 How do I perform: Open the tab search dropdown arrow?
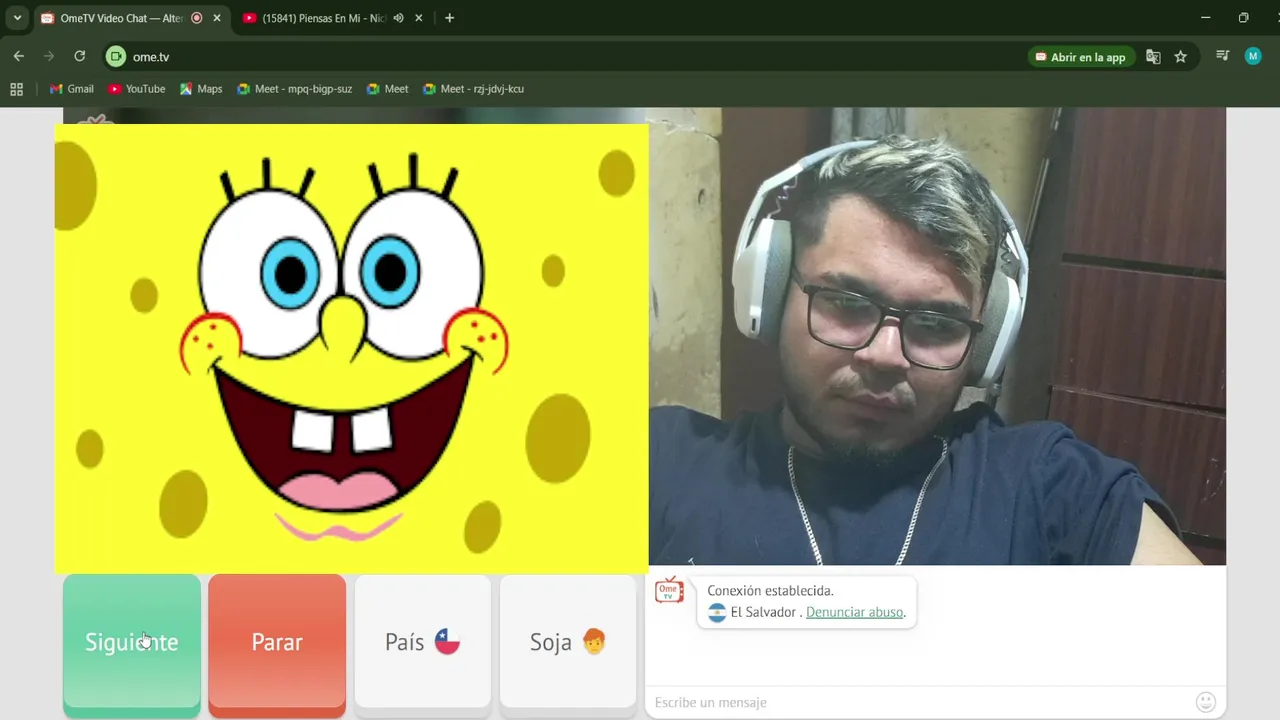click(17, 18)
